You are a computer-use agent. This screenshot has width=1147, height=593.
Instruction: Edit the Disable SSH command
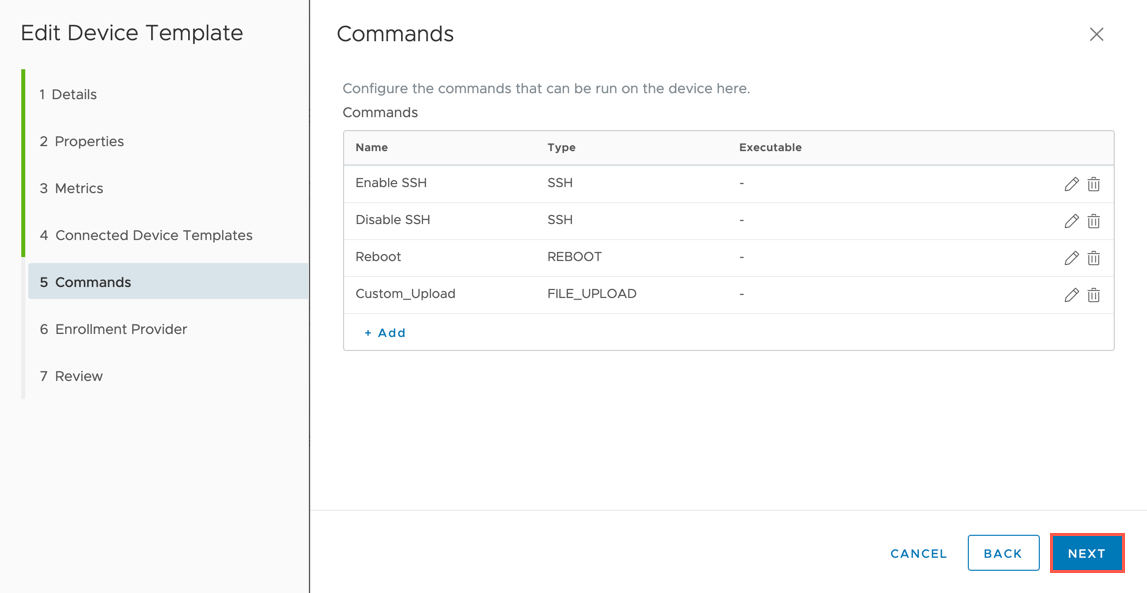click(x=1071, y=221)
